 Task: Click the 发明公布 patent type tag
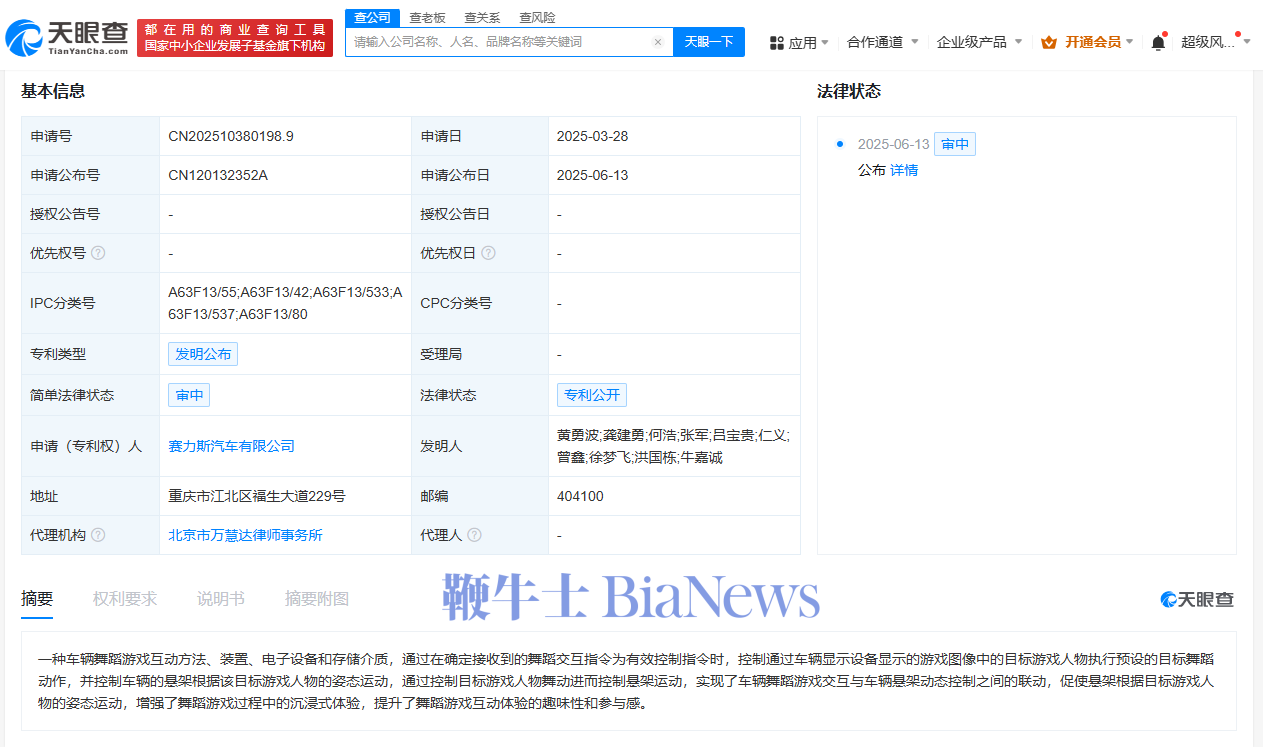click(203, 354)
